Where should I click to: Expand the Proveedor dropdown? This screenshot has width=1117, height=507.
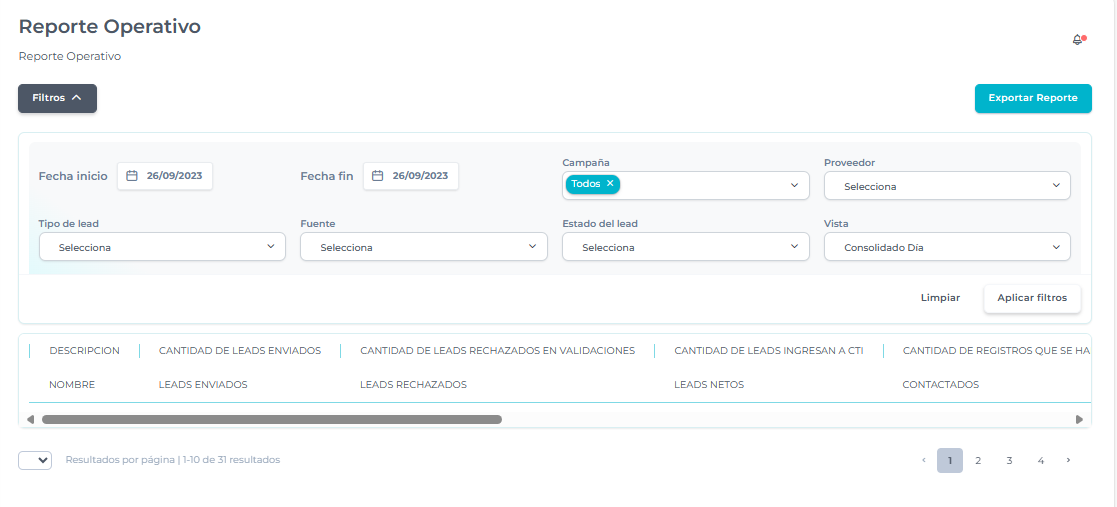coord(946,186)
